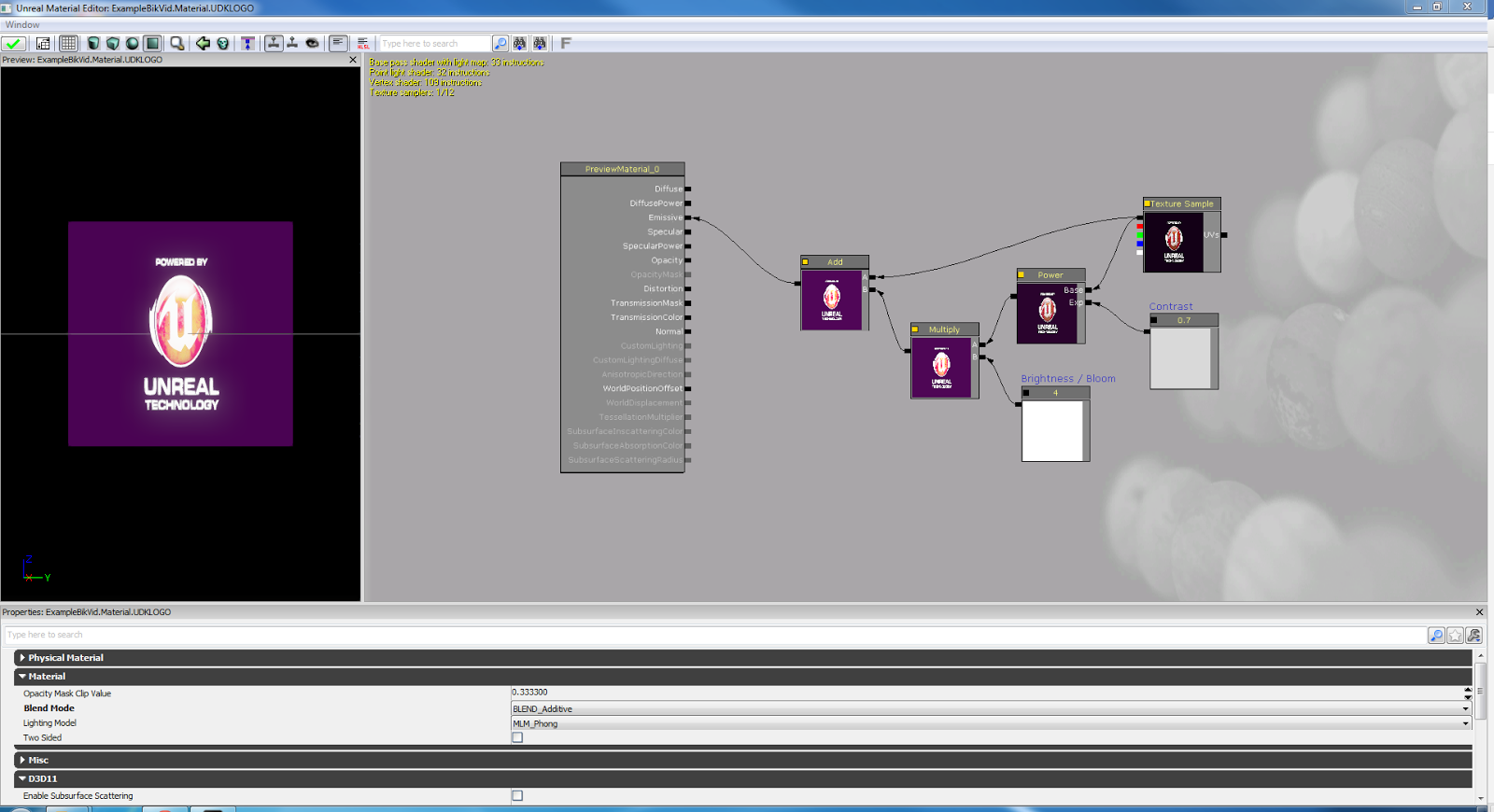Click the Emissive input connector
The image size is (1494, 812).
pyautogui.click(x=688, y=217)
